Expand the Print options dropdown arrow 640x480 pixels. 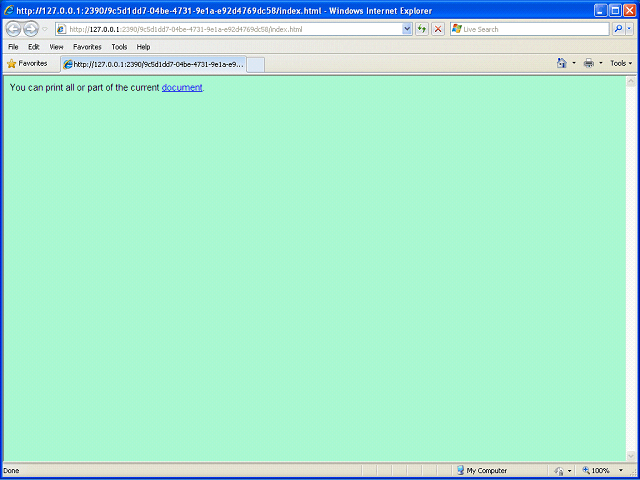600,63
